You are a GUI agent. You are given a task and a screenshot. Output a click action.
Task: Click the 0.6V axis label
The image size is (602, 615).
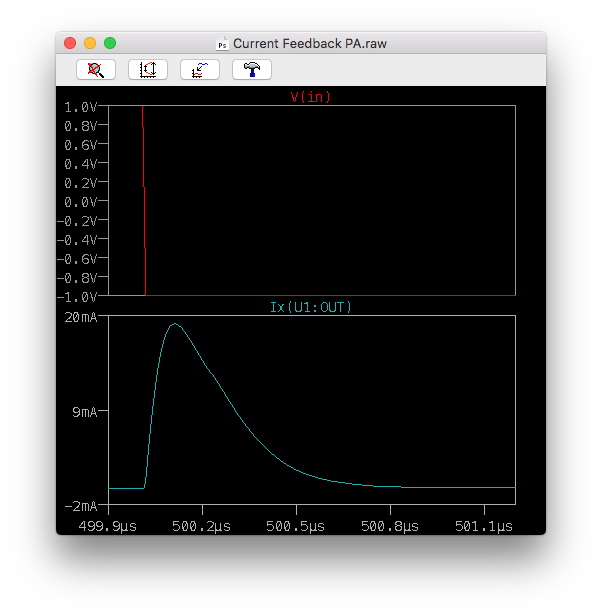click(80, 145)
